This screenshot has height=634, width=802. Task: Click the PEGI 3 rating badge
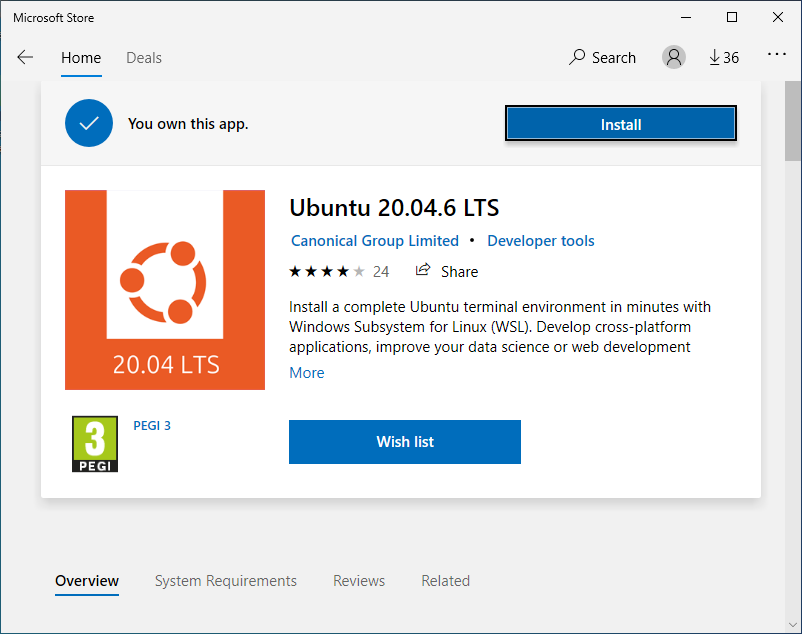pyautogui.click(x=95, y=444)
